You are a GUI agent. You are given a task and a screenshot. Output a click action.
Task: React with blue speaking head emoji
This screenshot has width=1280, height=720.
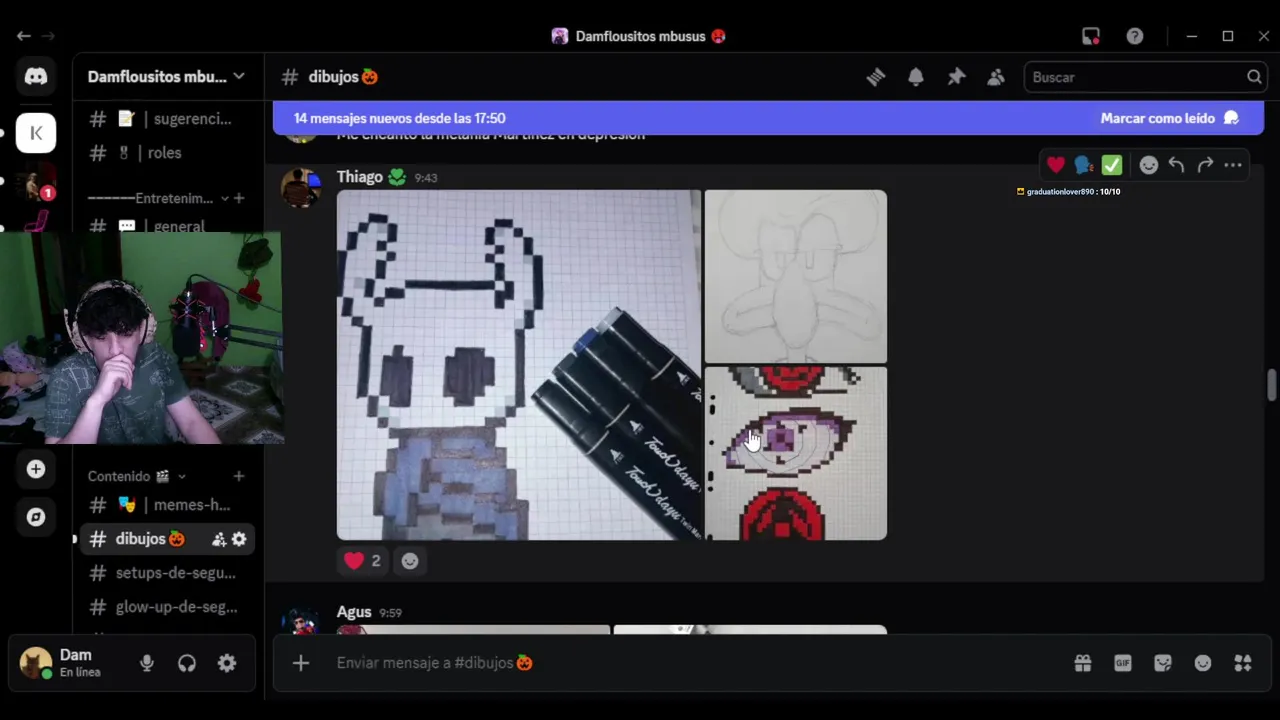pyautogui.click(x=1084, y=165)
